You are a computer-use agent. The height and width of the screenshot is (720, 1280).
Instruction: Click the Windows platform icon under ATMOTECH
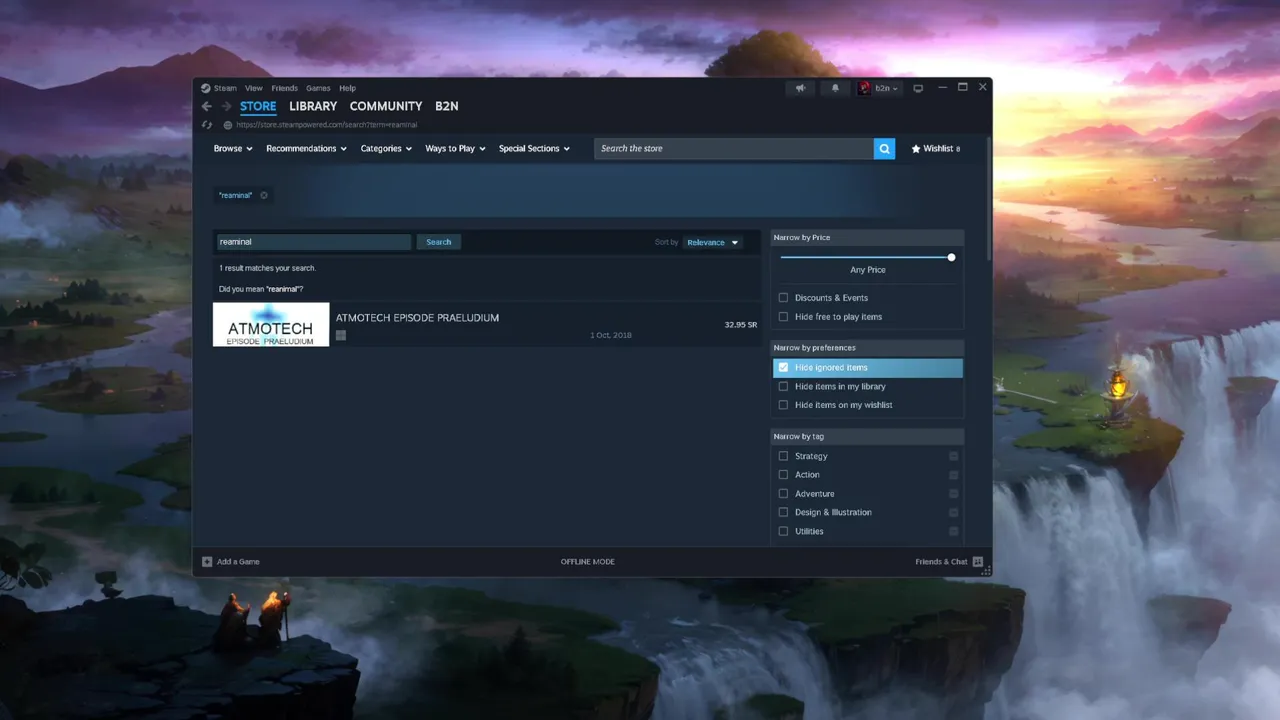click(341, 335)
